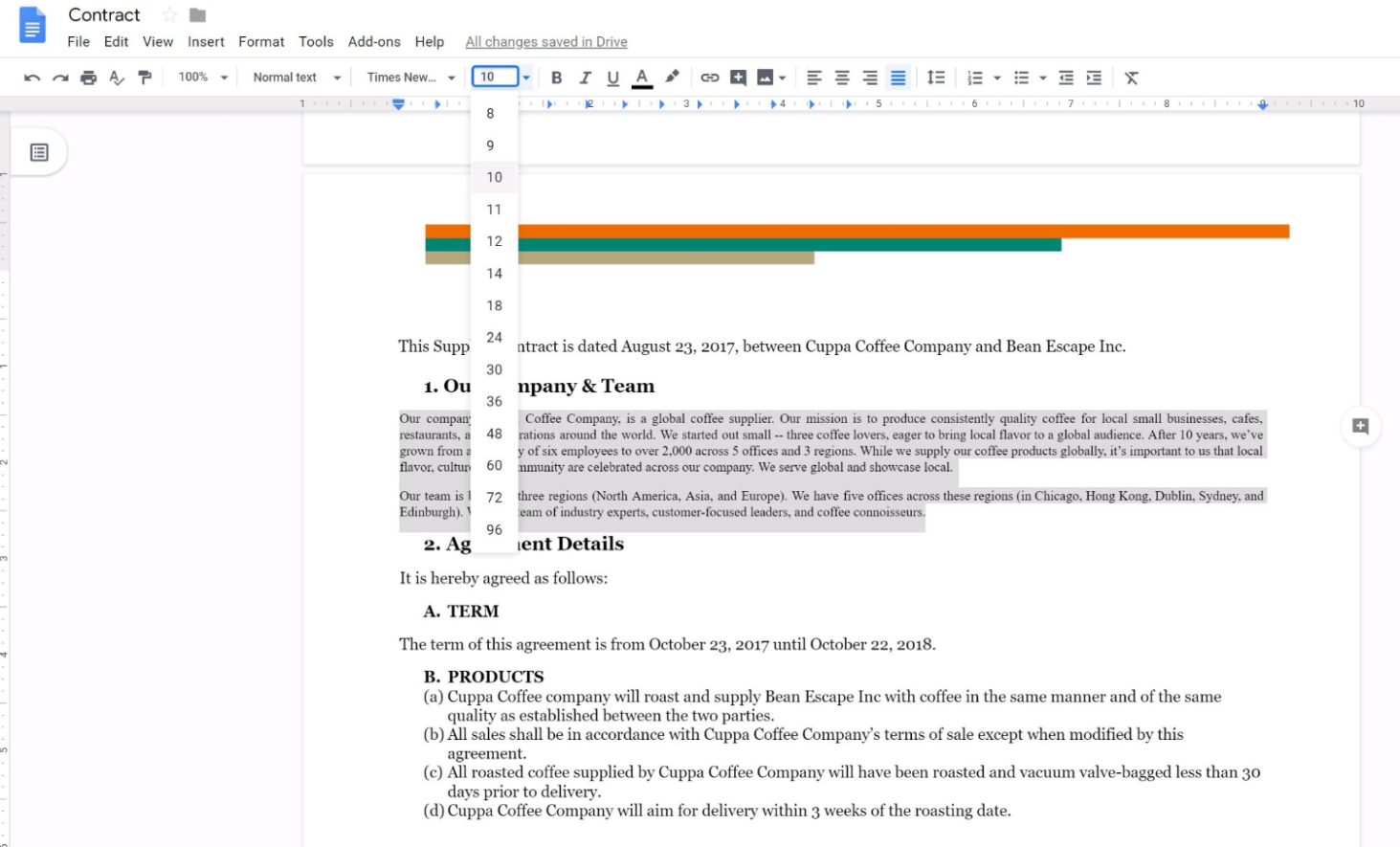
Task: Toggle Underline formatting
Action: [x=613, y=78]
